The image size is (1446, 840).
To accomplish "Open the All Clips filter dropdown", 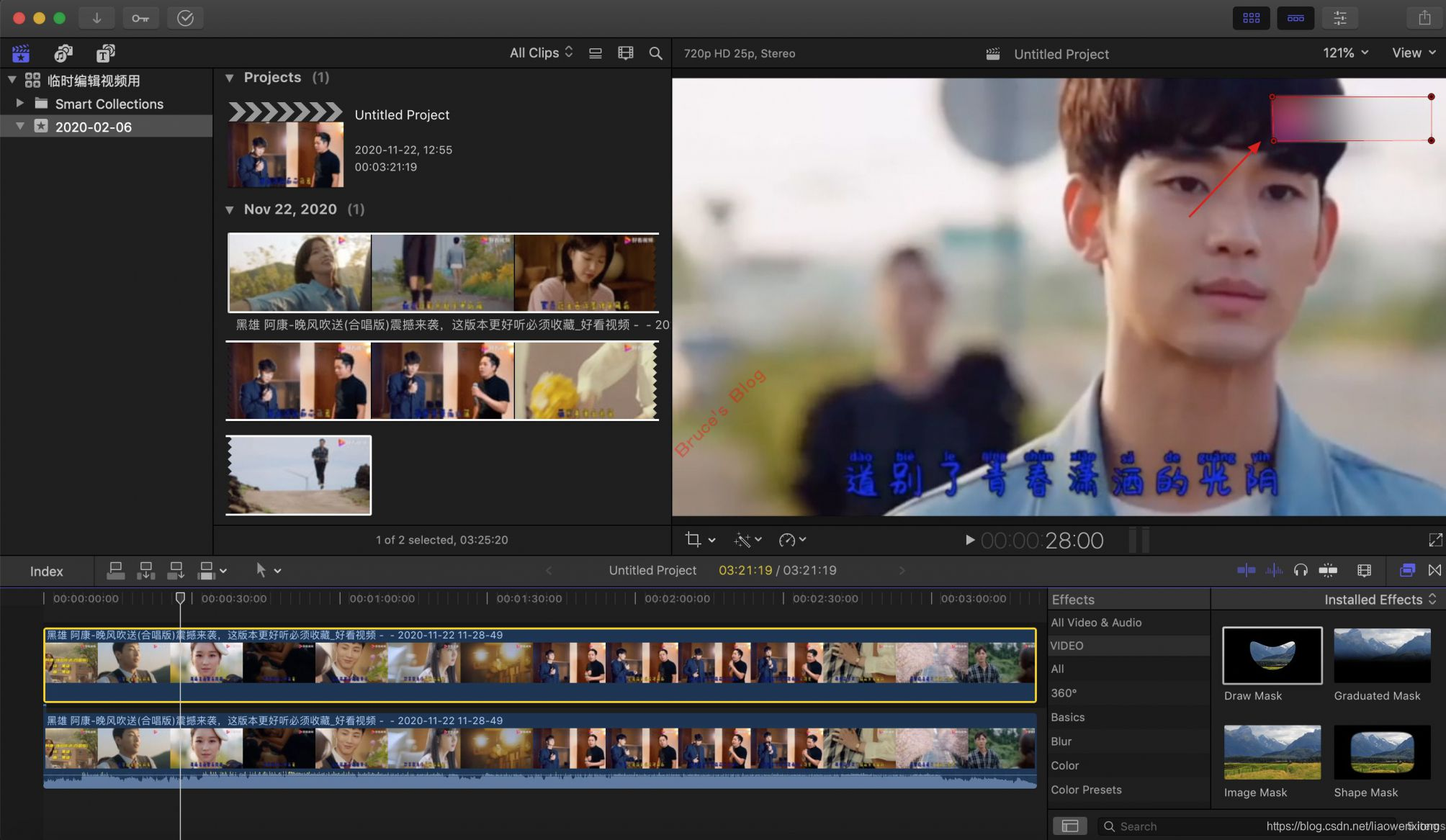I will 541,53.
